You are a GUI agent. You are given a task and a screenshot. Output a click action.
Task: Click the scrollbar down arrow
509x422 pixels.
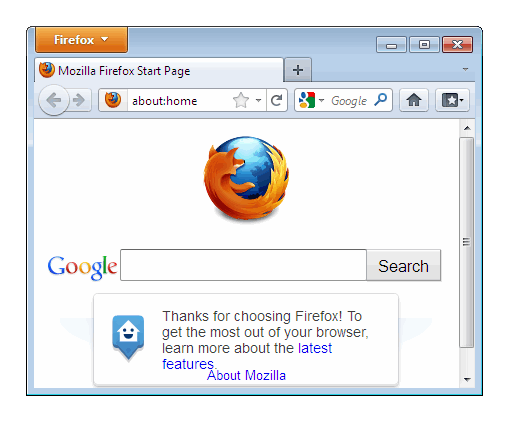point(467,380)
